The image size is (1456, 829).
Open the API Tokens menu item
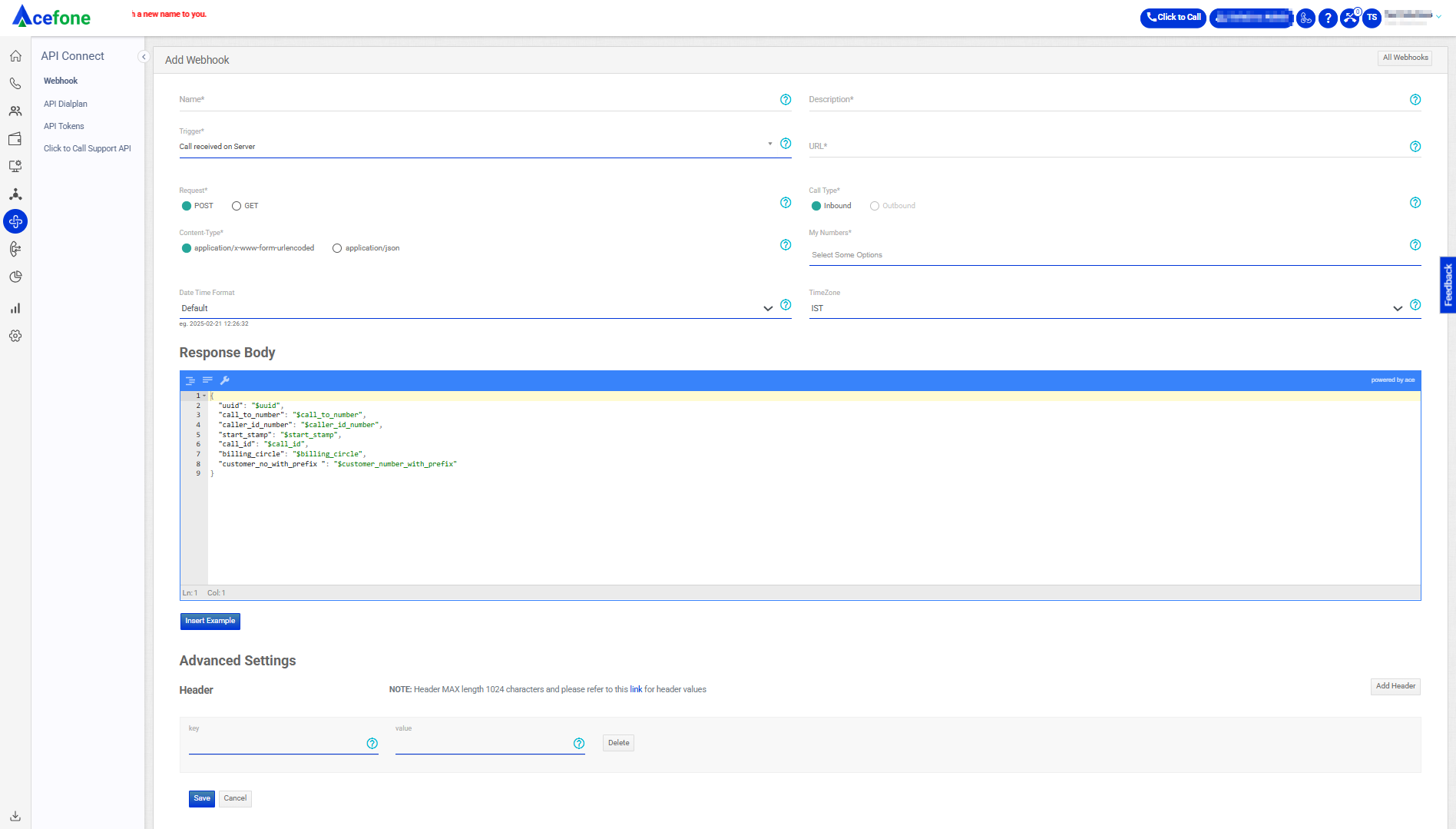64,127
